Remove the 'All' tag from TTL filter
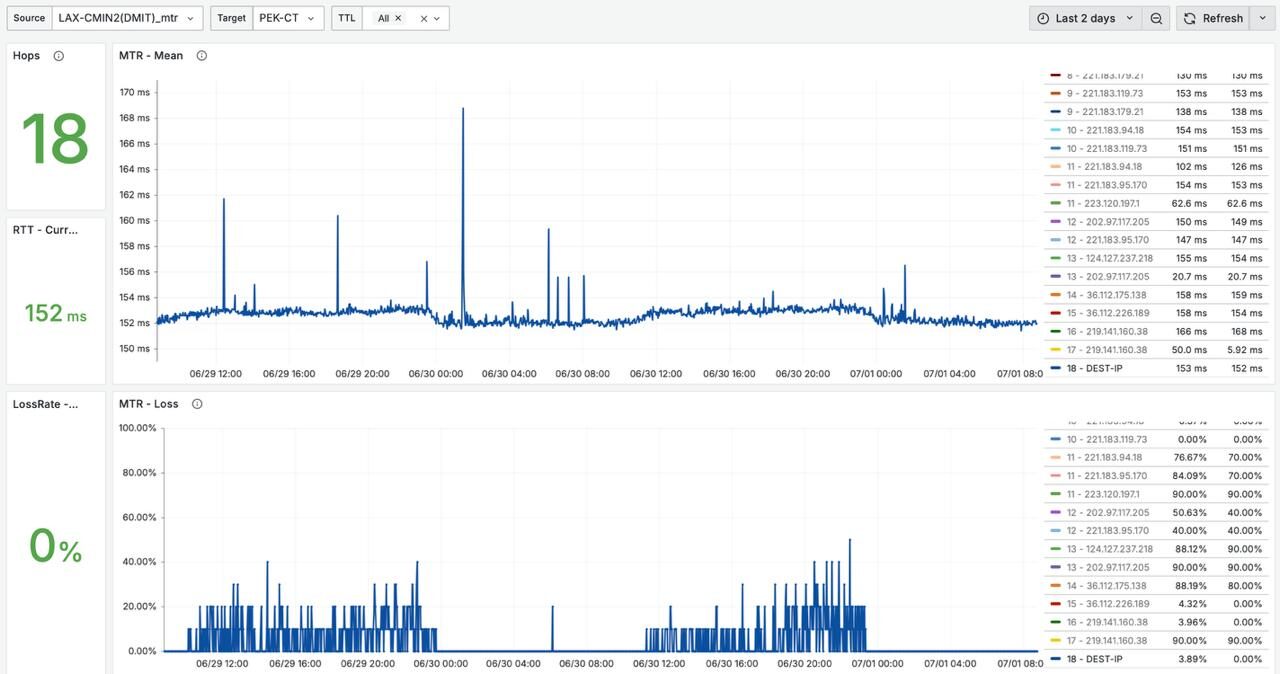The width and height of the screenshot is (1280, 674). 398,18
